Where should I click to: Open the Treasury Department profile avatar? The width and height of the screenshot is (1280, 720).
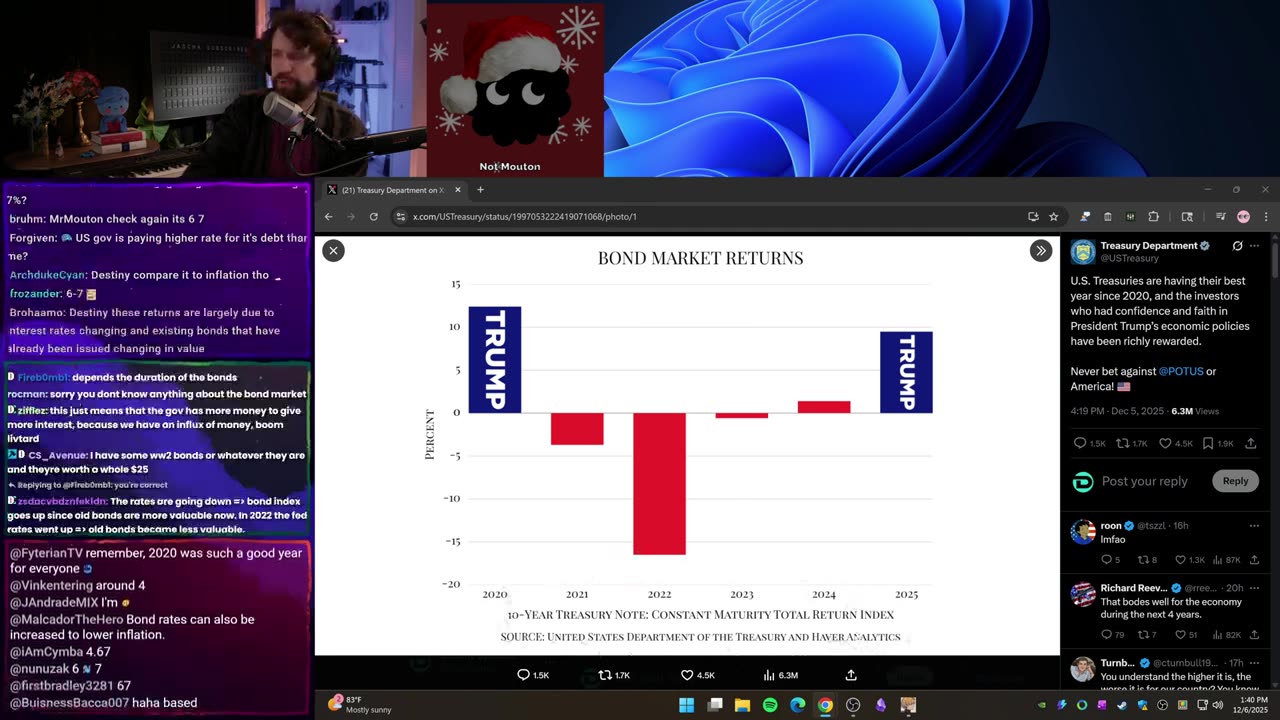(1083, 251)
